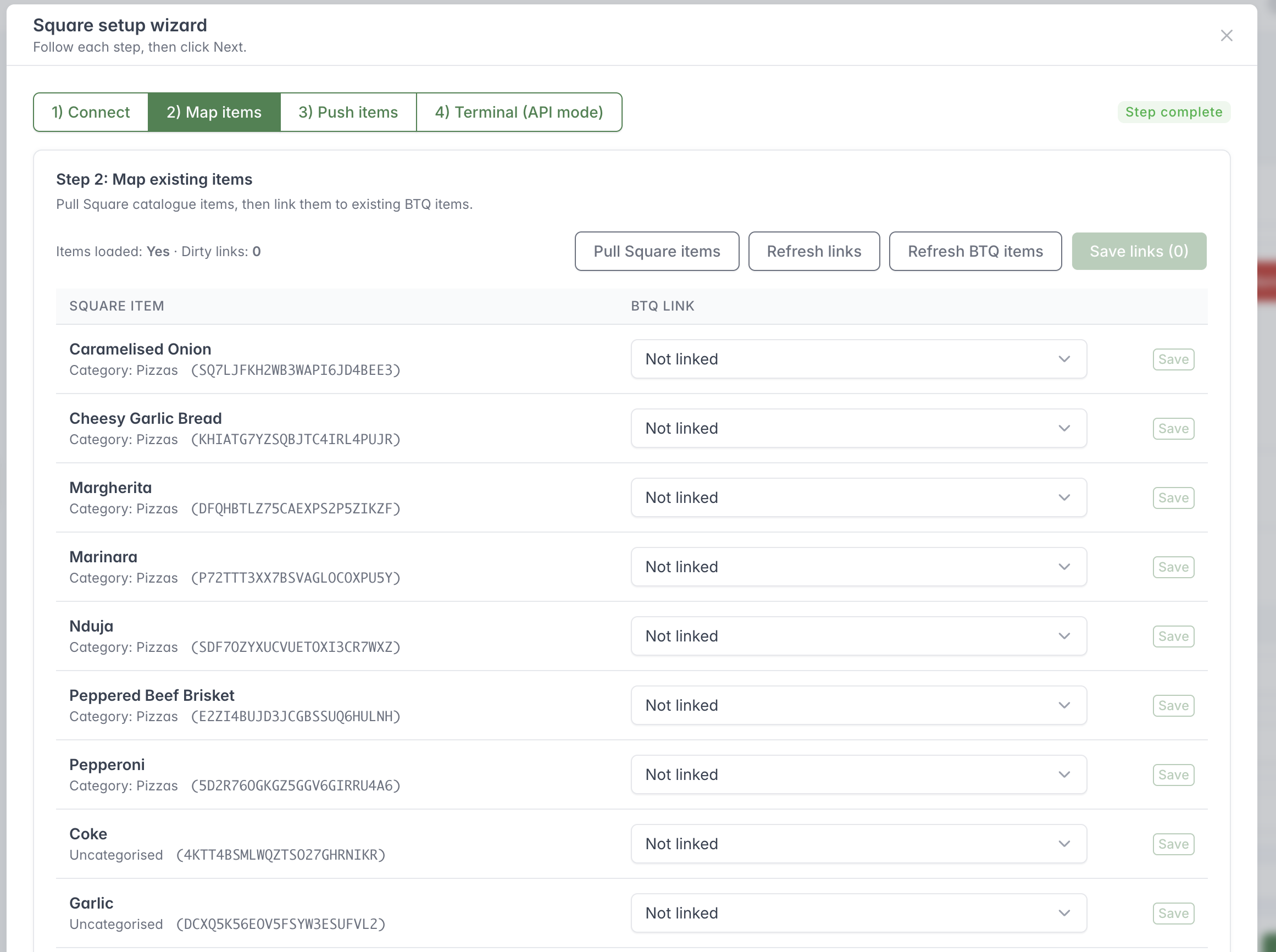The image size is (1276, 952).
Task: Select the Pepperoni item name
Action: [107, 765]
